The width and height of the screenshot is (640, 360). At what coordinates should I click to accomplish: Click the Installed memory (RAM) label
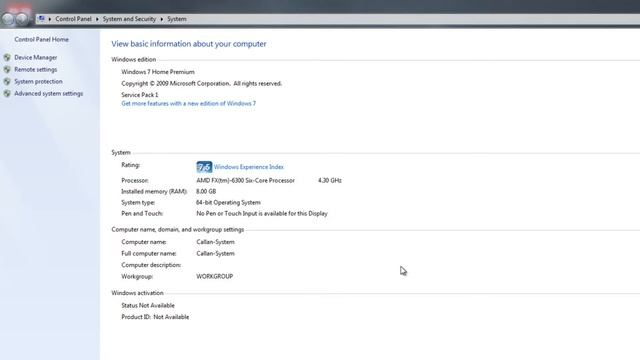click(154, 191)
